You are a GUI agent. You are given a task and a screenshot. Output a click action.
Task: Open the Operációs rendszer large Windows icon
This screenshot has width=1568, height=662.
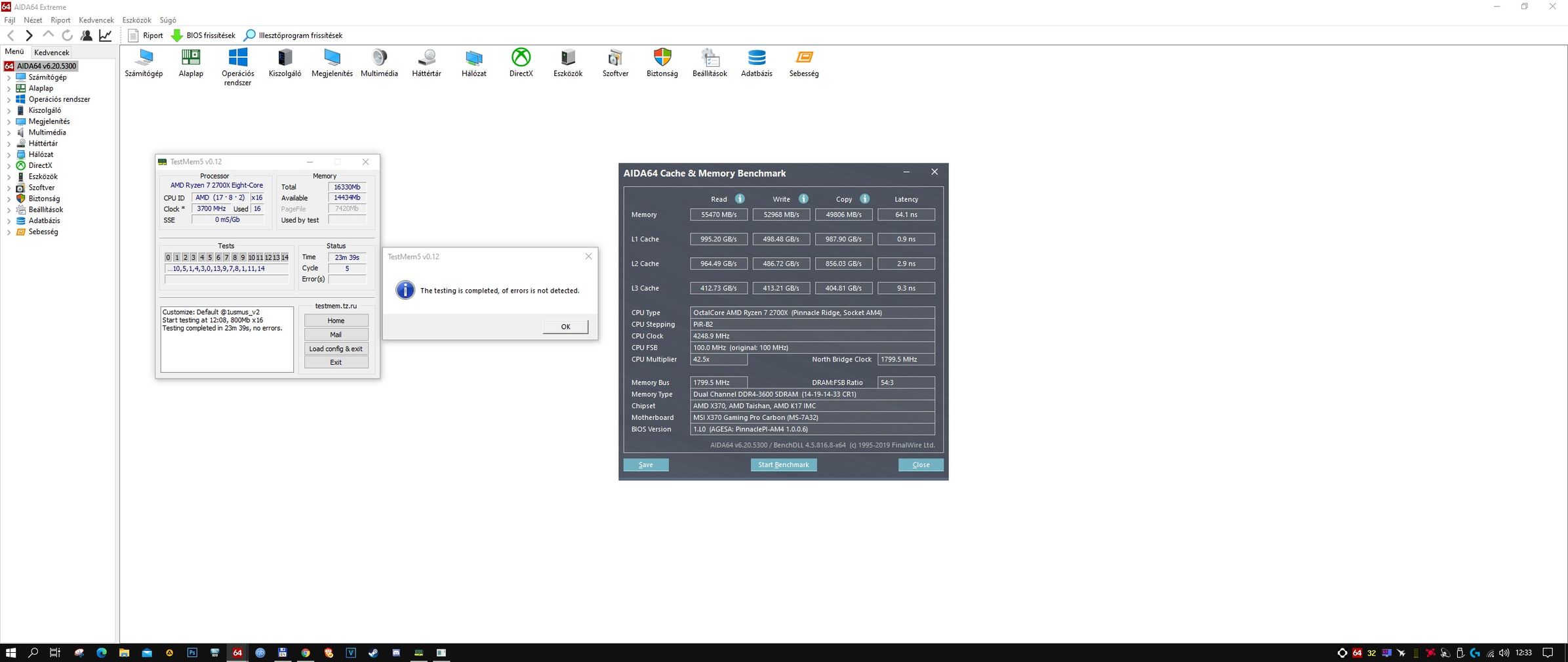(x=237, y=67)
